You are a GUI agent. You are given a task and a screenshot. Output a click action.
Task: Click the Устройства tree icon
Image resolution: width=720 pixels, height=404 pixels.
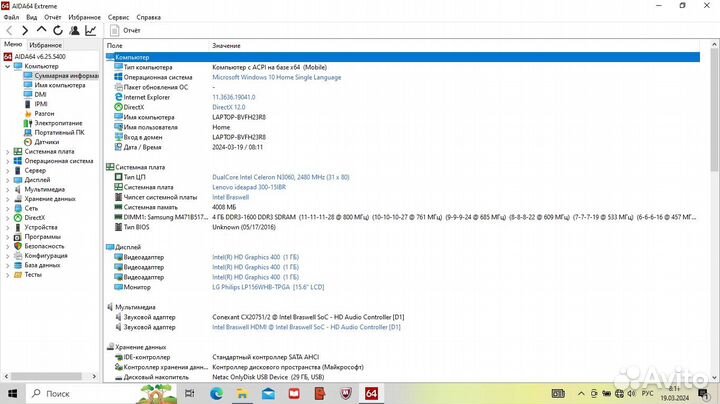[17, 227]
